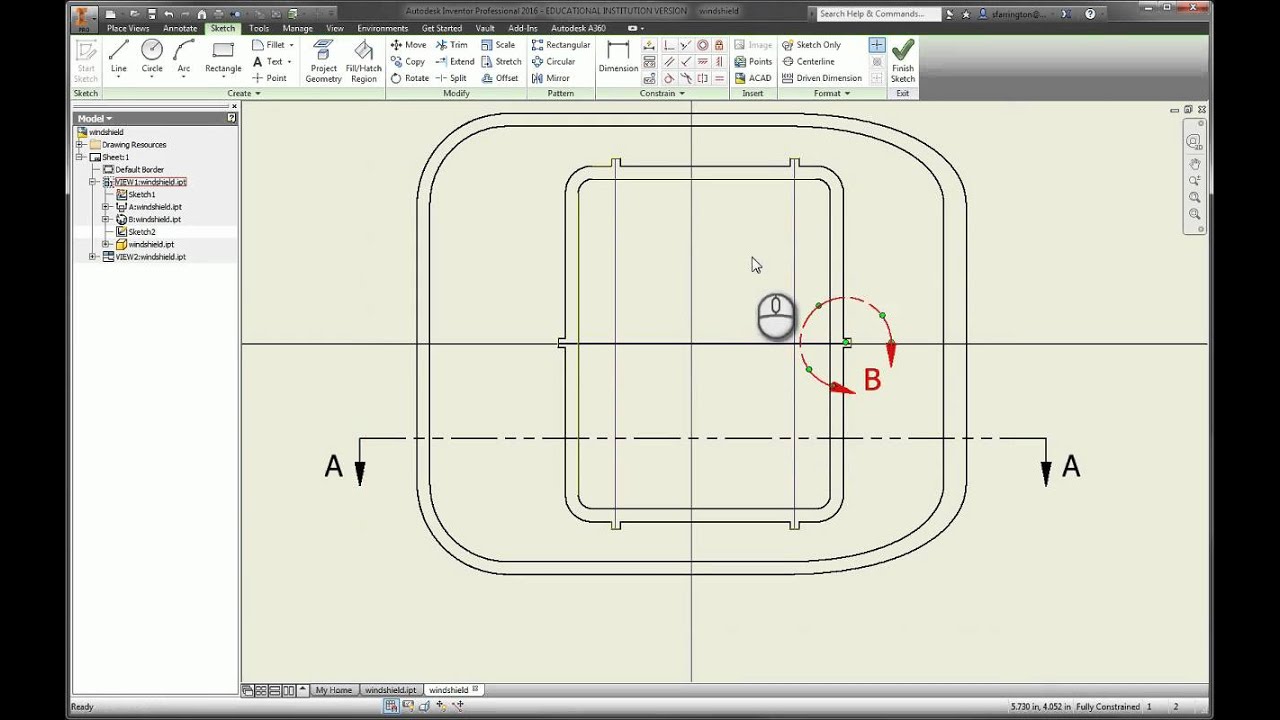Click the Project Geometry icon
Screen dimensions: 1280x720
(x=323, y=61)
